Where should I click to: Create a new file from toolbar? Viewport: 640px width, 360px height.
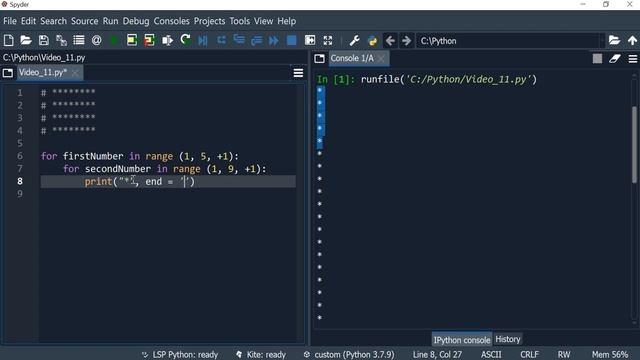point(9,40)
